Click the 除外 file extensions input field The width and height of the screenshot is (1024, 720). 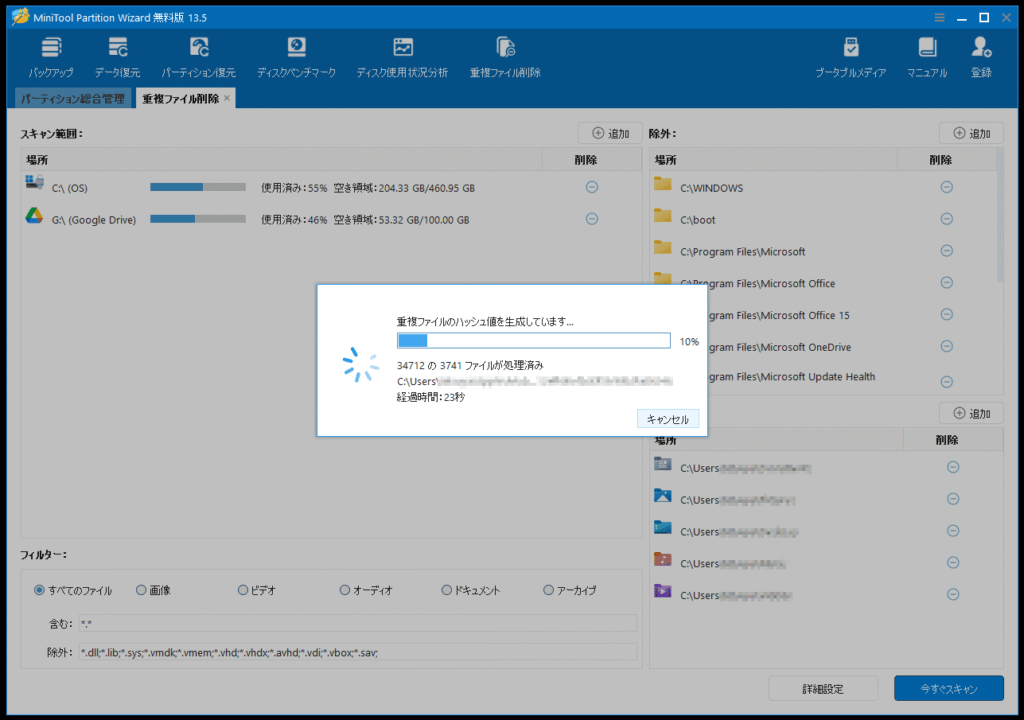click(x=357, y=652)
